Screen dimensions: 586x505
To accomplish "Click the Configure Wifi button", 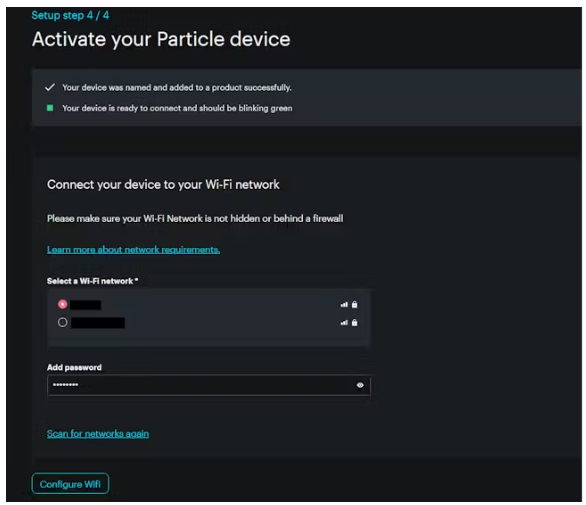I will tap(70, 484).
